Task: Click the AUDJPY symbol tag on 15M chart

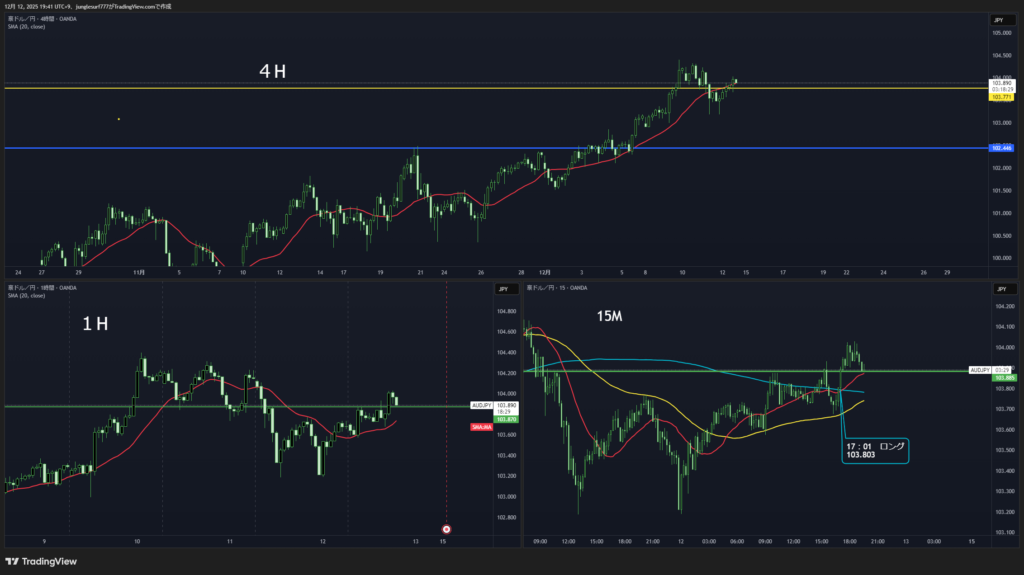Action: [980, 370]
